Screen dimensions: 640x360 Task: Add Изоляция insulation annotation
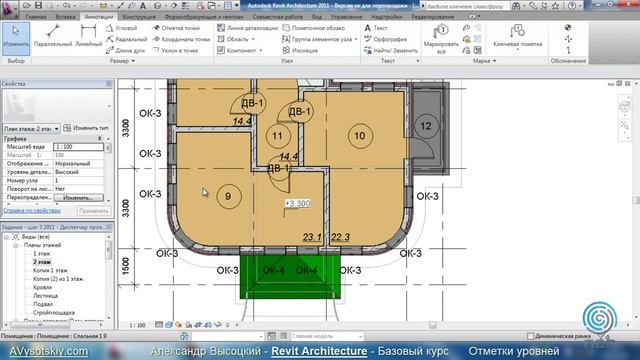[300, 50]
